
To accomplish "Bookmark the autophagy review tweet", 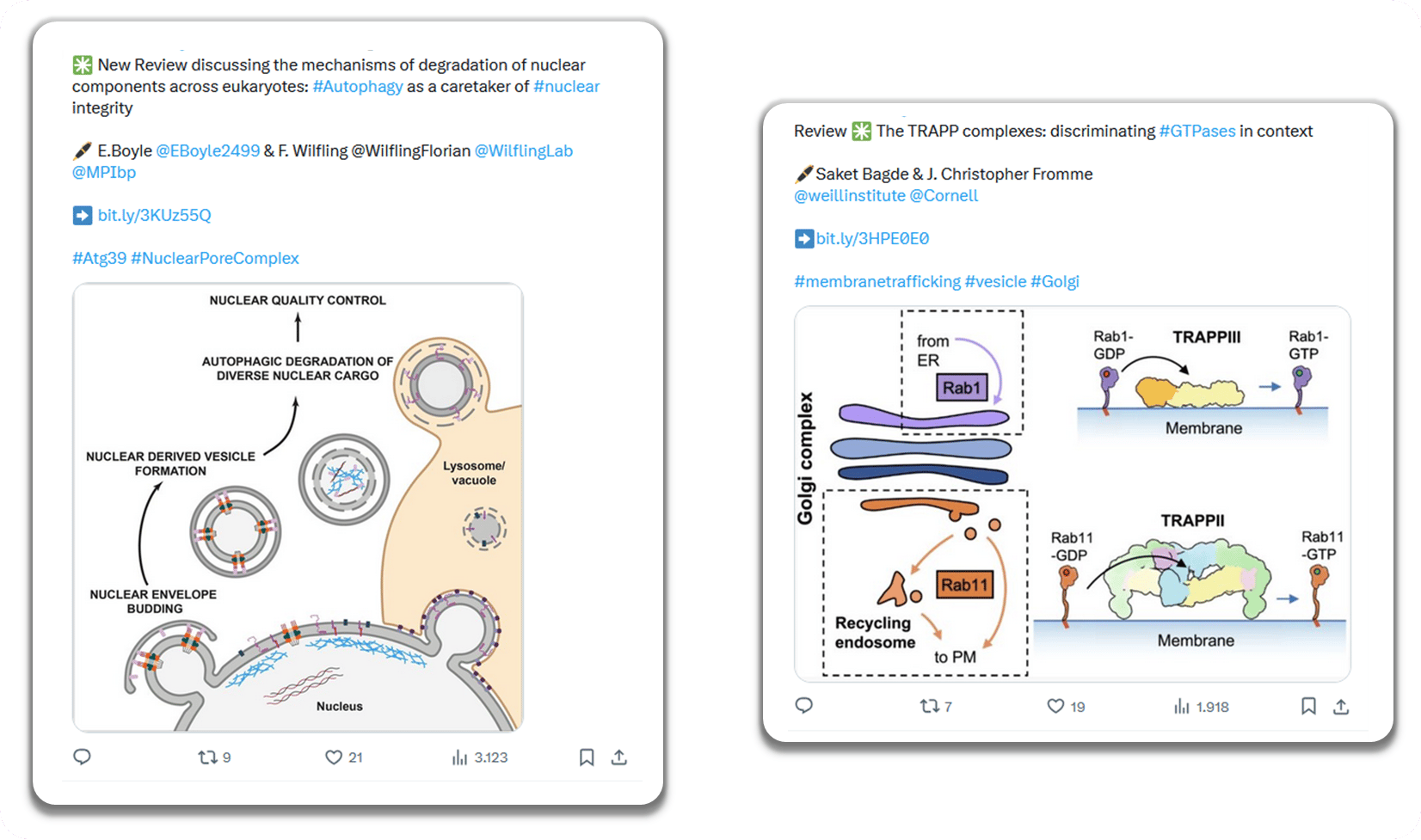I will click(587, 757).
